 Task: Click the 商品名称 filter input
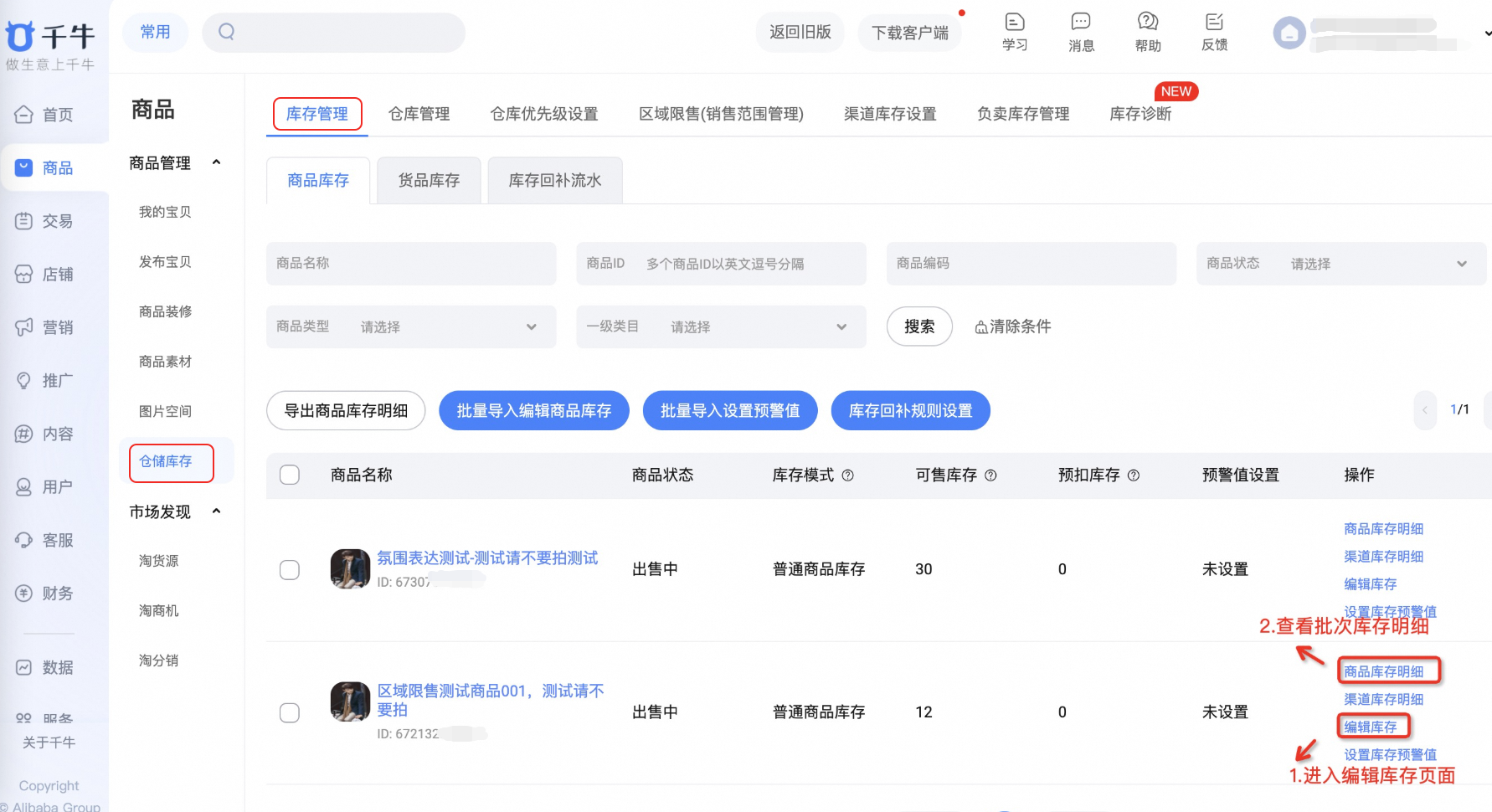[411, 264]
